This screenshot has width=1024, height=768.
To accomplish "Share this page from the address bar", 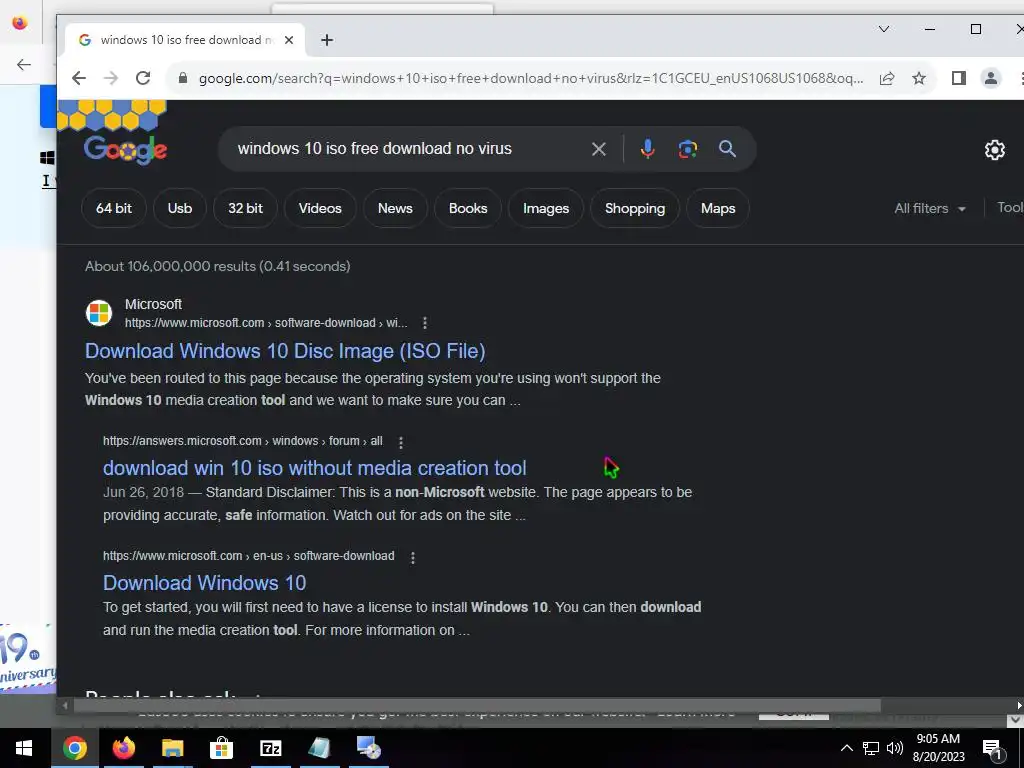I will [x=887, y=78].
